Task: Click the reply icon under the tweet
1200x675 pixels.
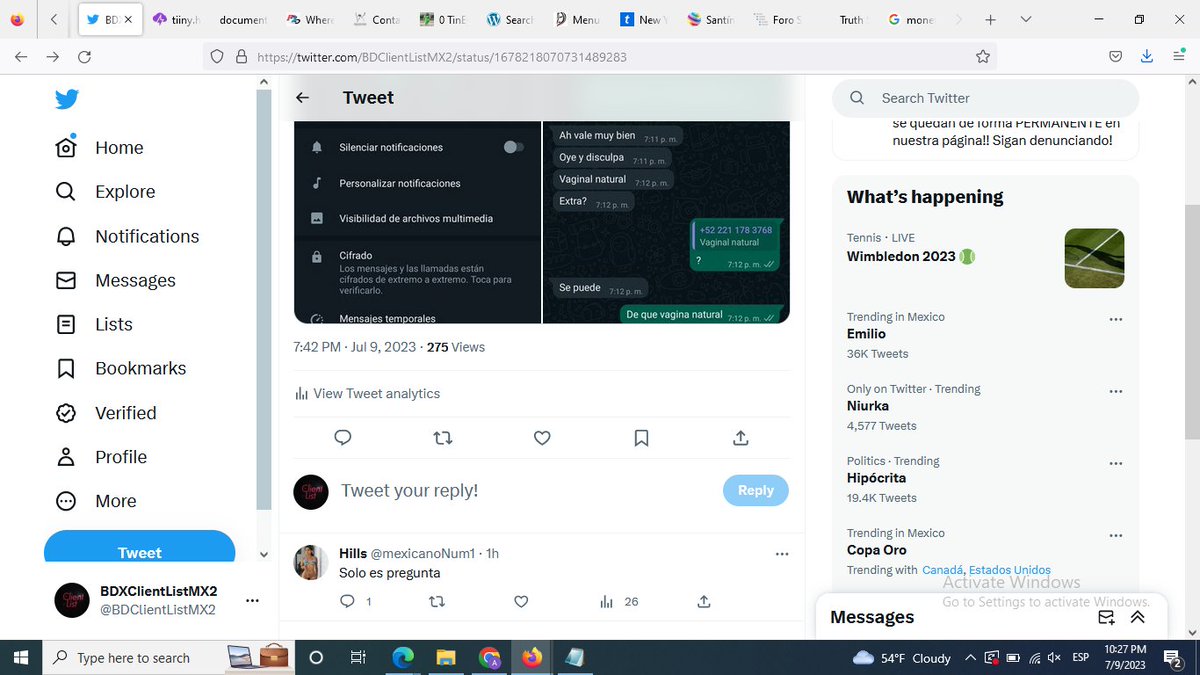Action: (x=343, y=438)
